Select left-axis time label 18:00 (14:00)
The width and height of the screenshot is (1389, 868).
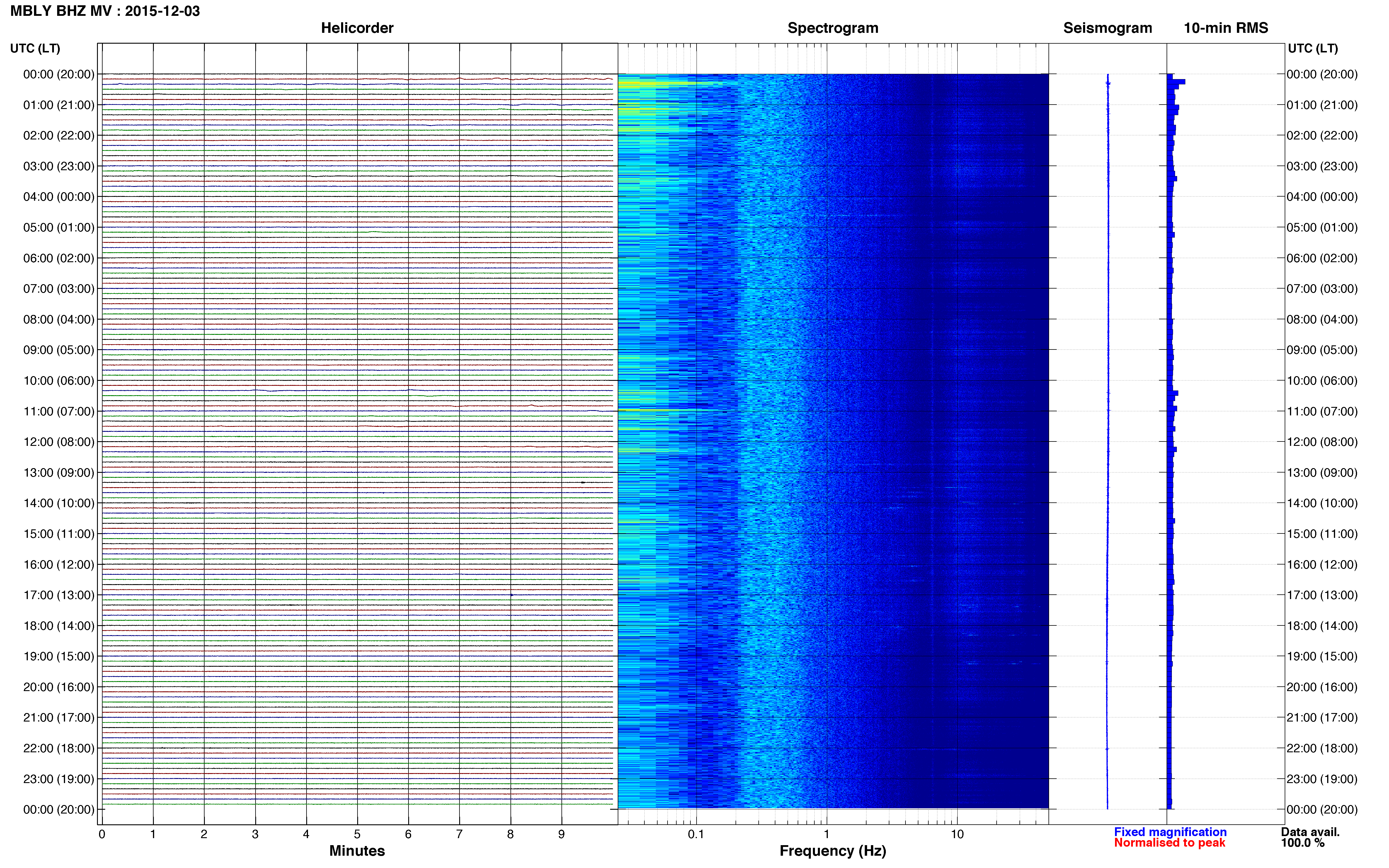[59, 626]
